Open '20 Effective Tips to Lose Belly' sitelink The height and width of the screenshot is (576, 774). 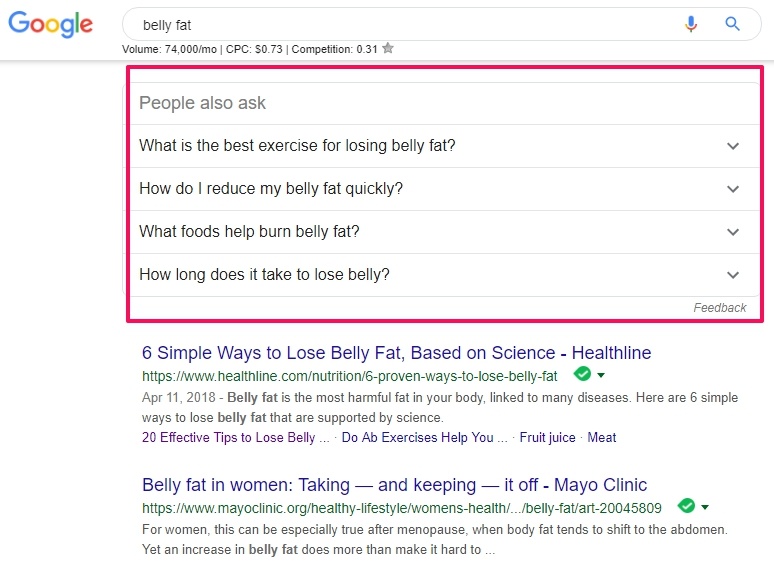tap(235, 437)
